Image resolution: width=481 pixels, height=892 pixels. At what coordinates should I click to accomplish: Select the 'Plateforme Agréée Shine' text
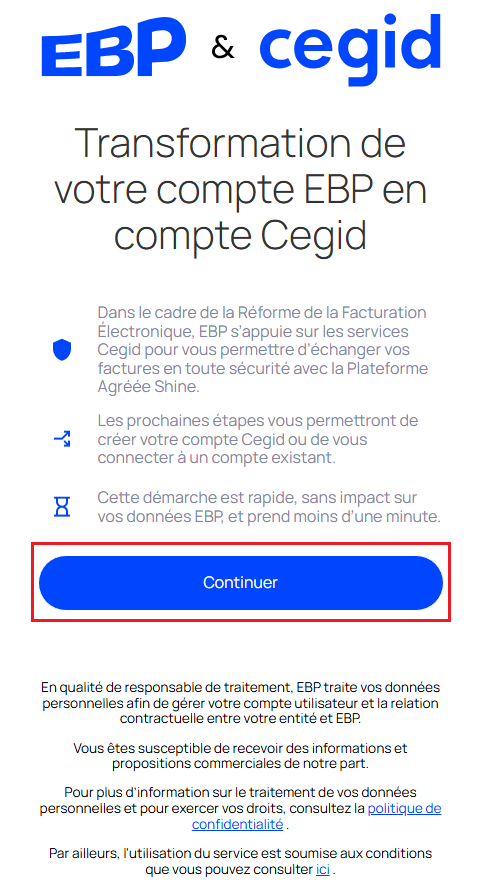pyautogui.click(x=263, y=378)
